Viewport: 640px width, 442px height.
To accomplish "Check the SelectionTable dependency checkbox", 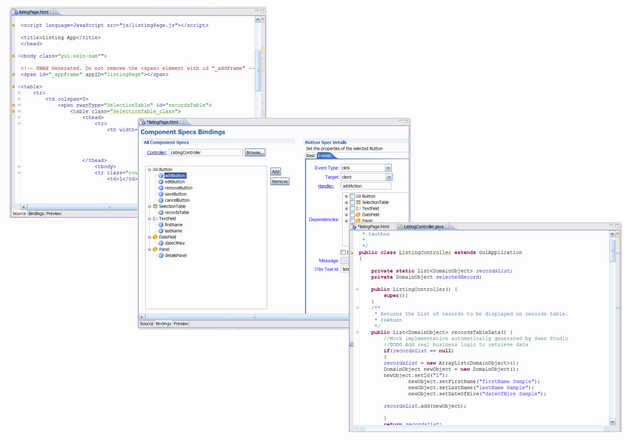I will [352, 202].
